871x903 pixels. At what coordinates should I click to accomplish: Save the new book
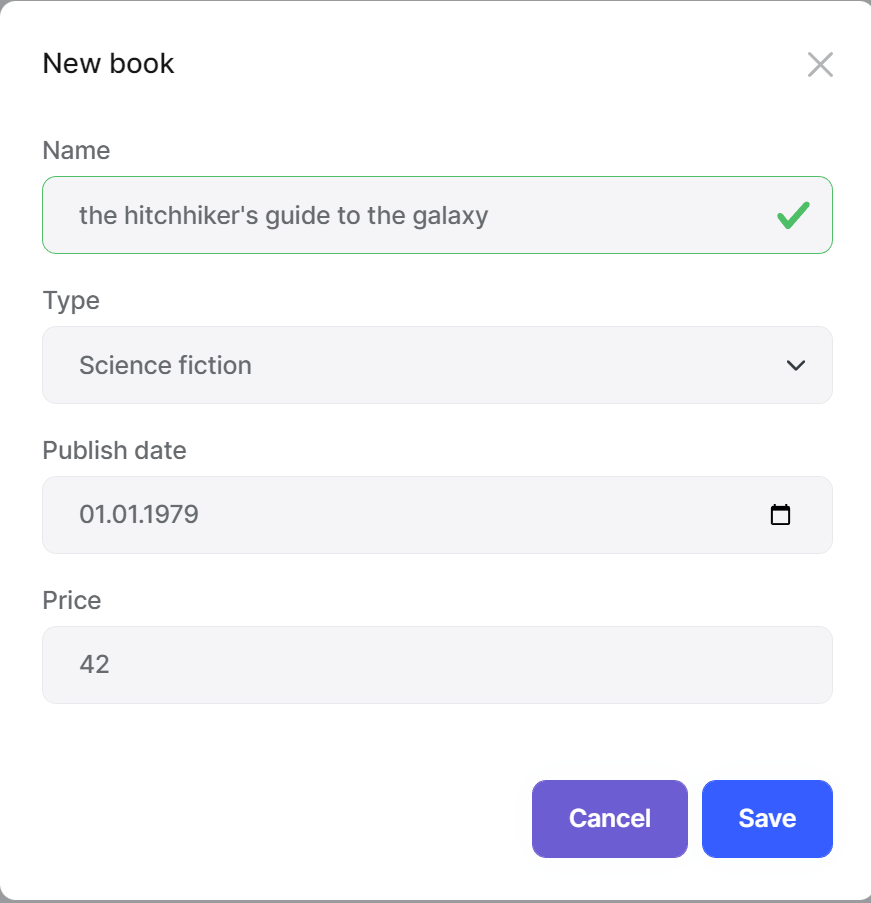[x=766, y=818]
